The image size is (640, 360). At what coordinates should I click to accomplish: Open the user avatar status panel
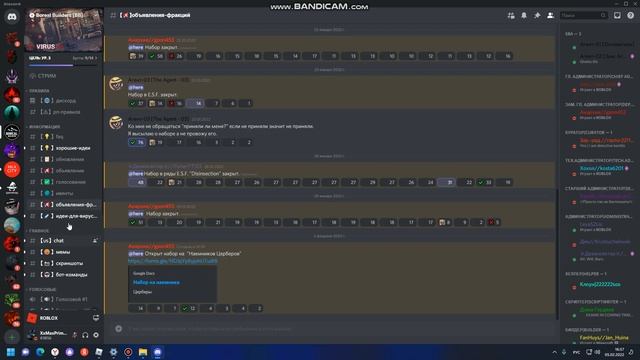31,335
